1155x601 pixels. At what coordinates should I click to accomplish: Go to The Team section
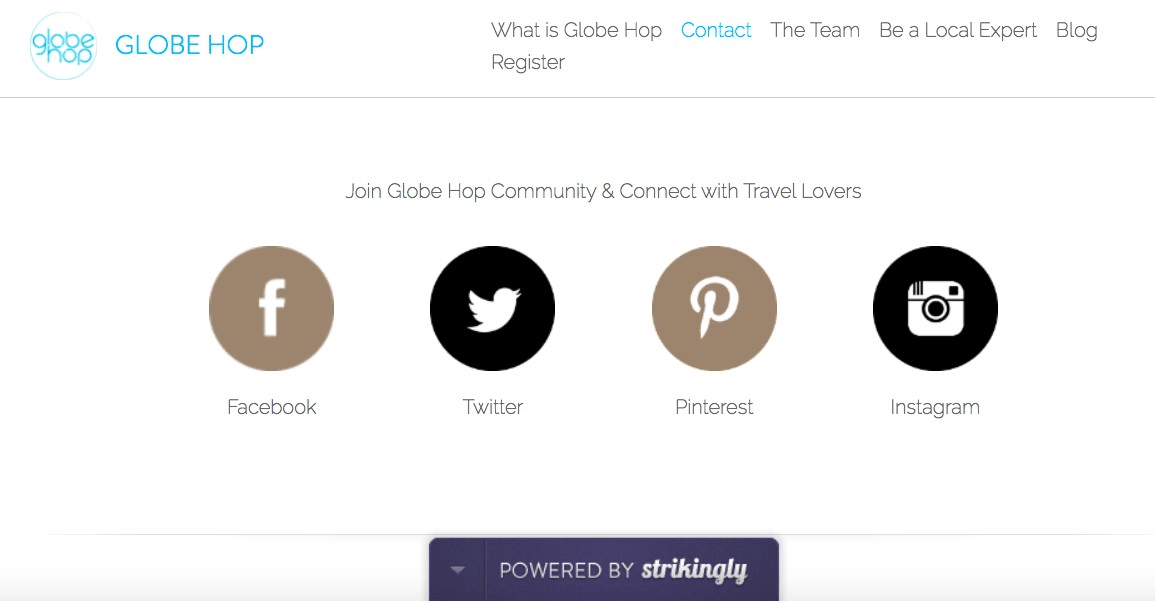[x=815, y=30]
